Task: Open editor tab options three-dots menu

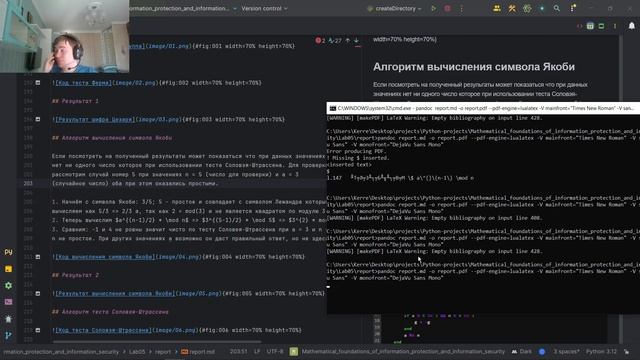Action: (615, 26)
